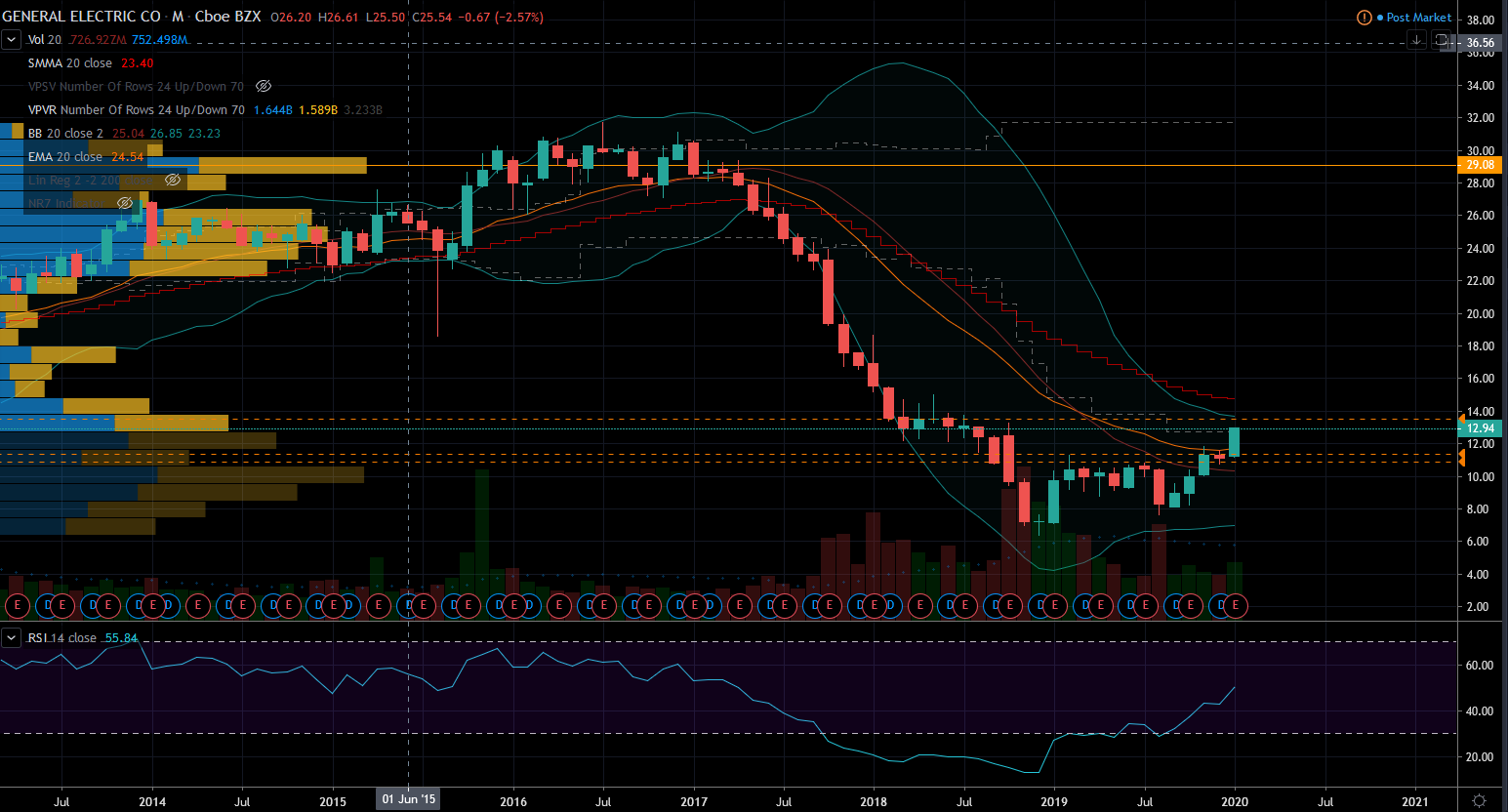Click the 2016 label on the time axis
This screenshot has width=1508, height=812.
[x=513, y=802]
